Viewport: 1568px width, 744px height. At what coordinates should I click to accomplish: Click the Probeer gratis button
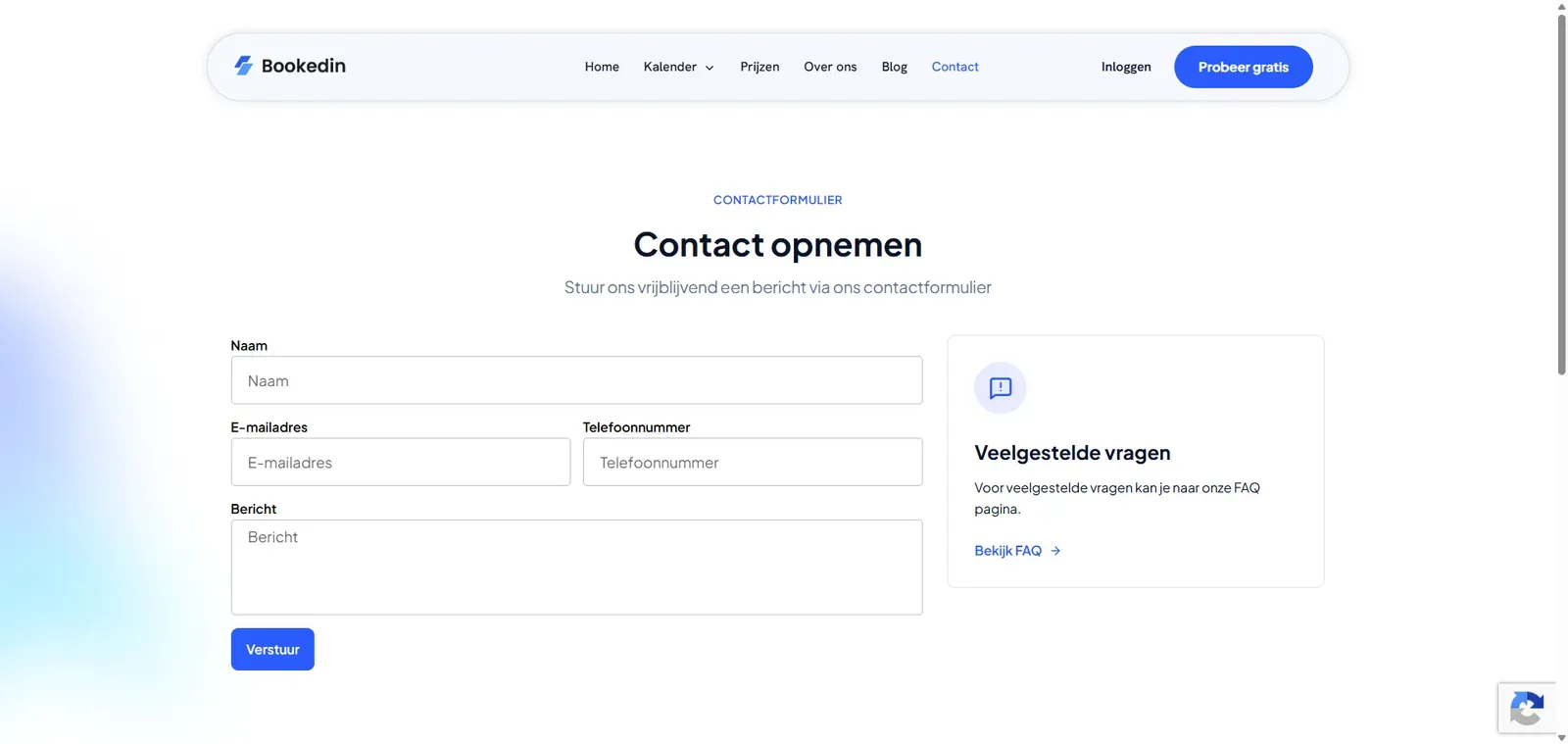1243,67
